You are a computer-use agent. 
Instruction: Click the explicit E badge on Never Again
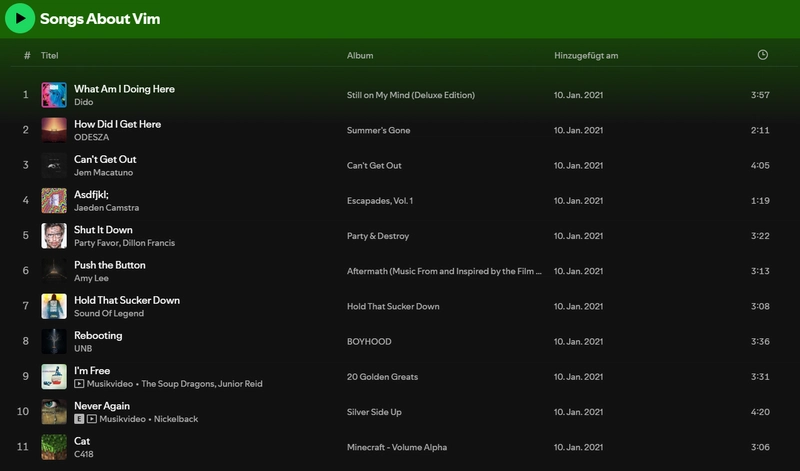tap(80, 419)
